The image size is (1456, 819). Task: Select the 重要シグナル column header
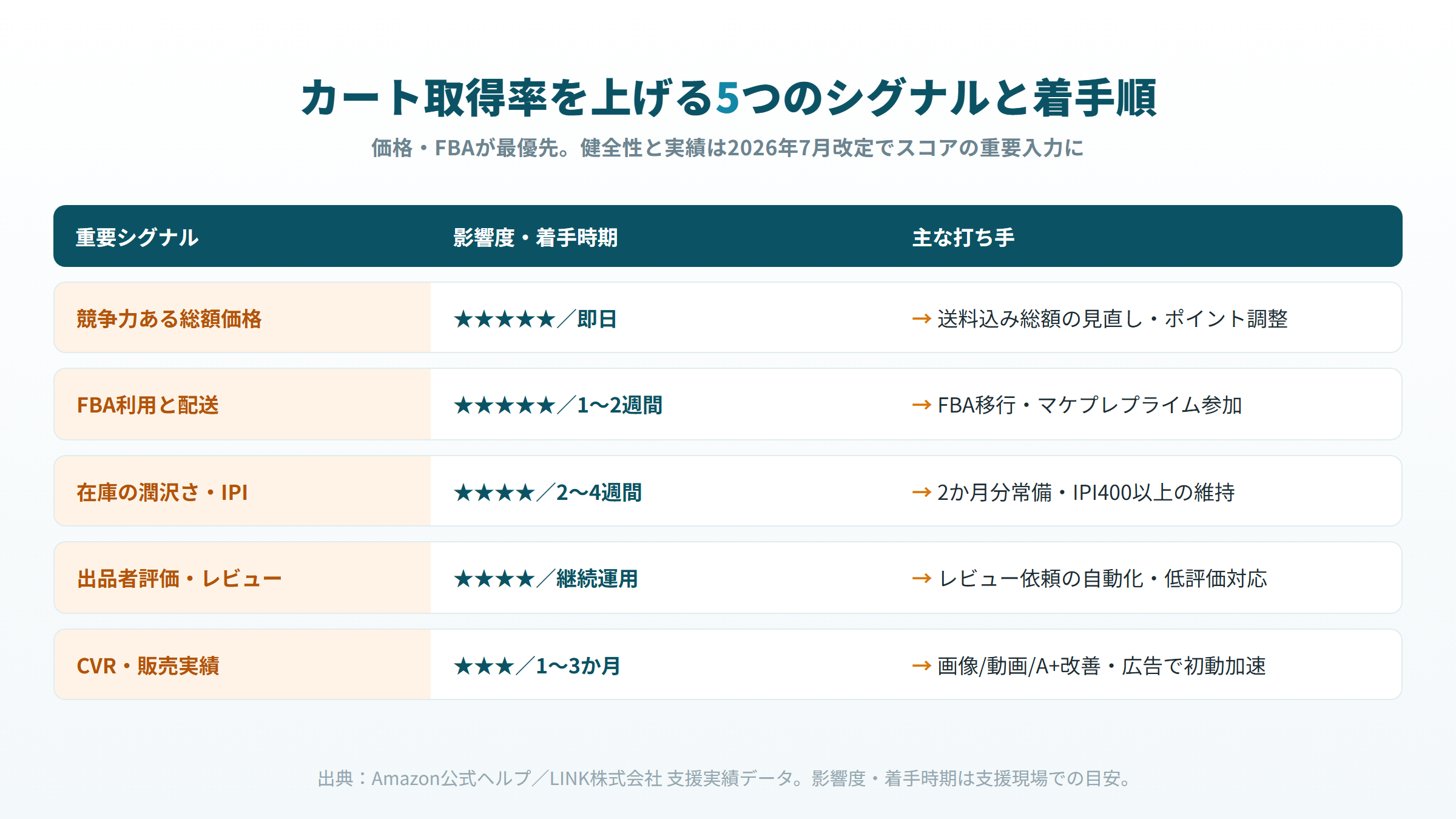(137, 237)
